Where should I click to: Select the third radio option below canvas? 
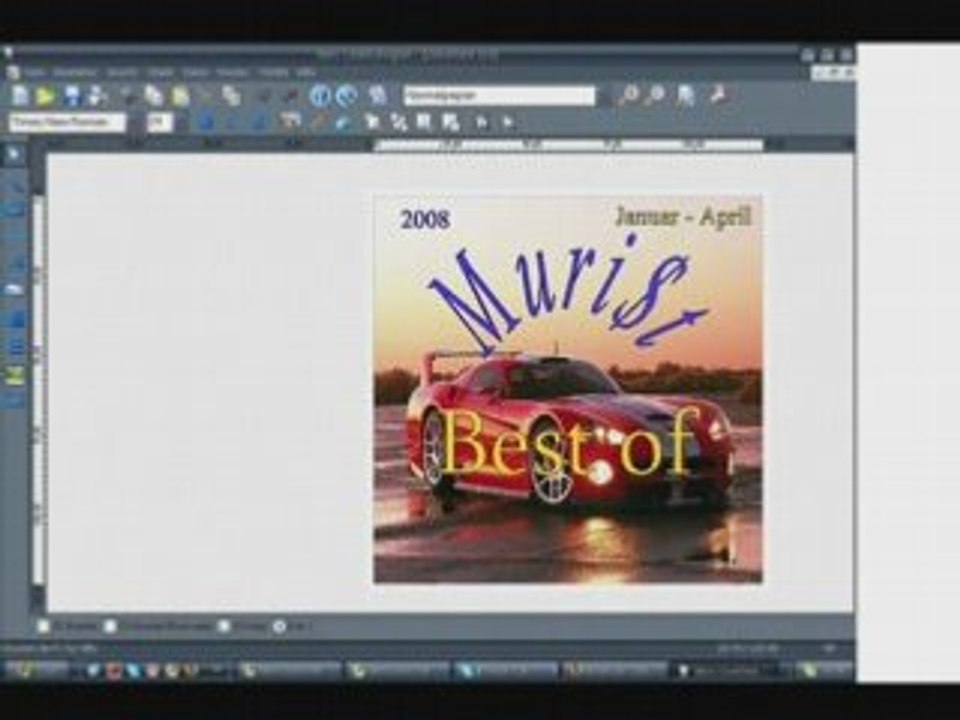point(224,626)
